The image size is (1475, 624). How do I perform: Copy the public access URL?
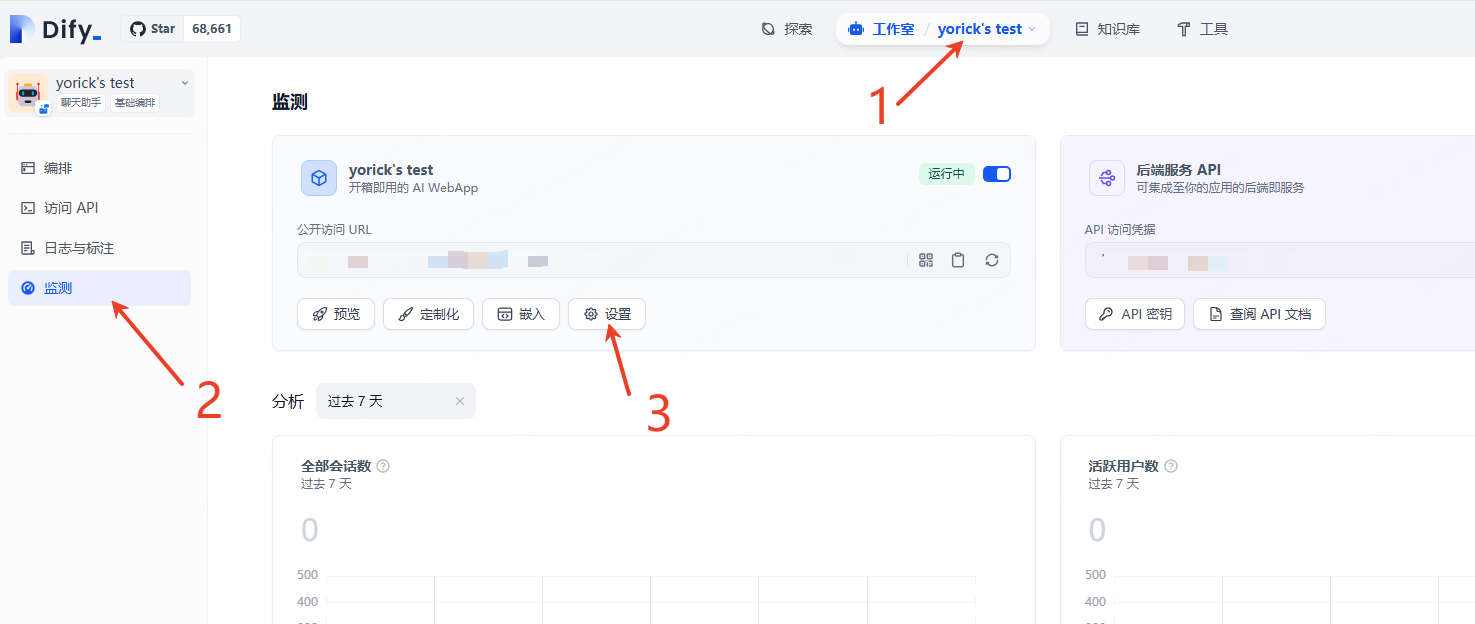[958, 260]
